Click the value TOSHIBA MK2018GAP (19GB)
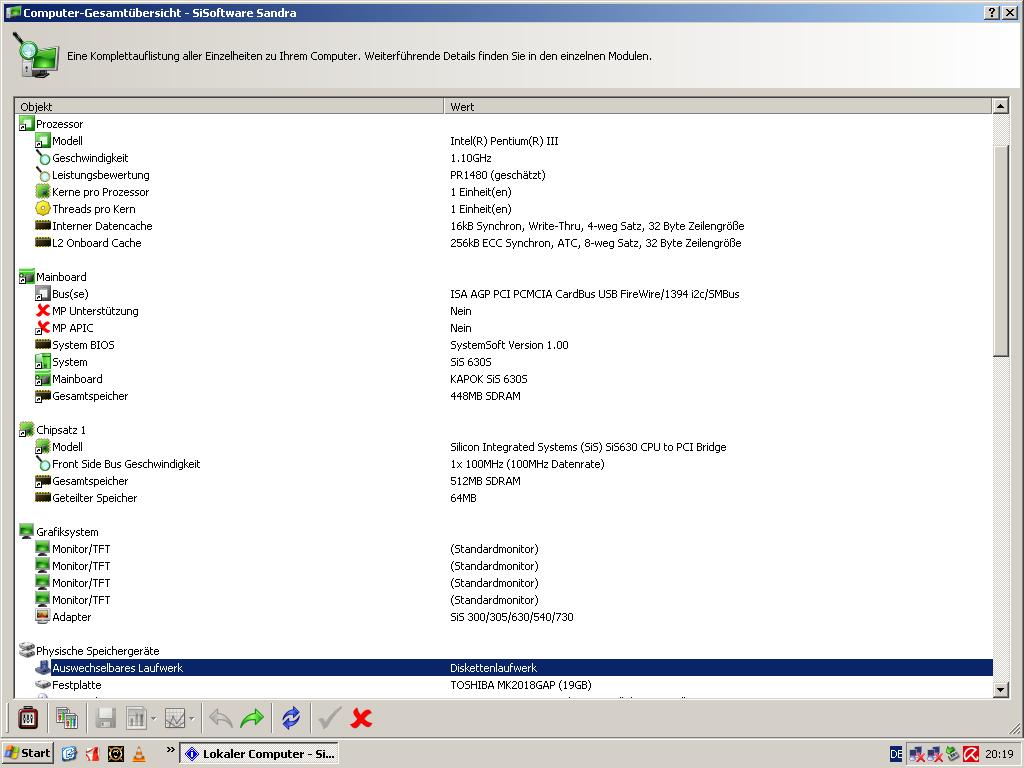The height and width of the screenshot is (768, 1024). (x=520, y=684)
